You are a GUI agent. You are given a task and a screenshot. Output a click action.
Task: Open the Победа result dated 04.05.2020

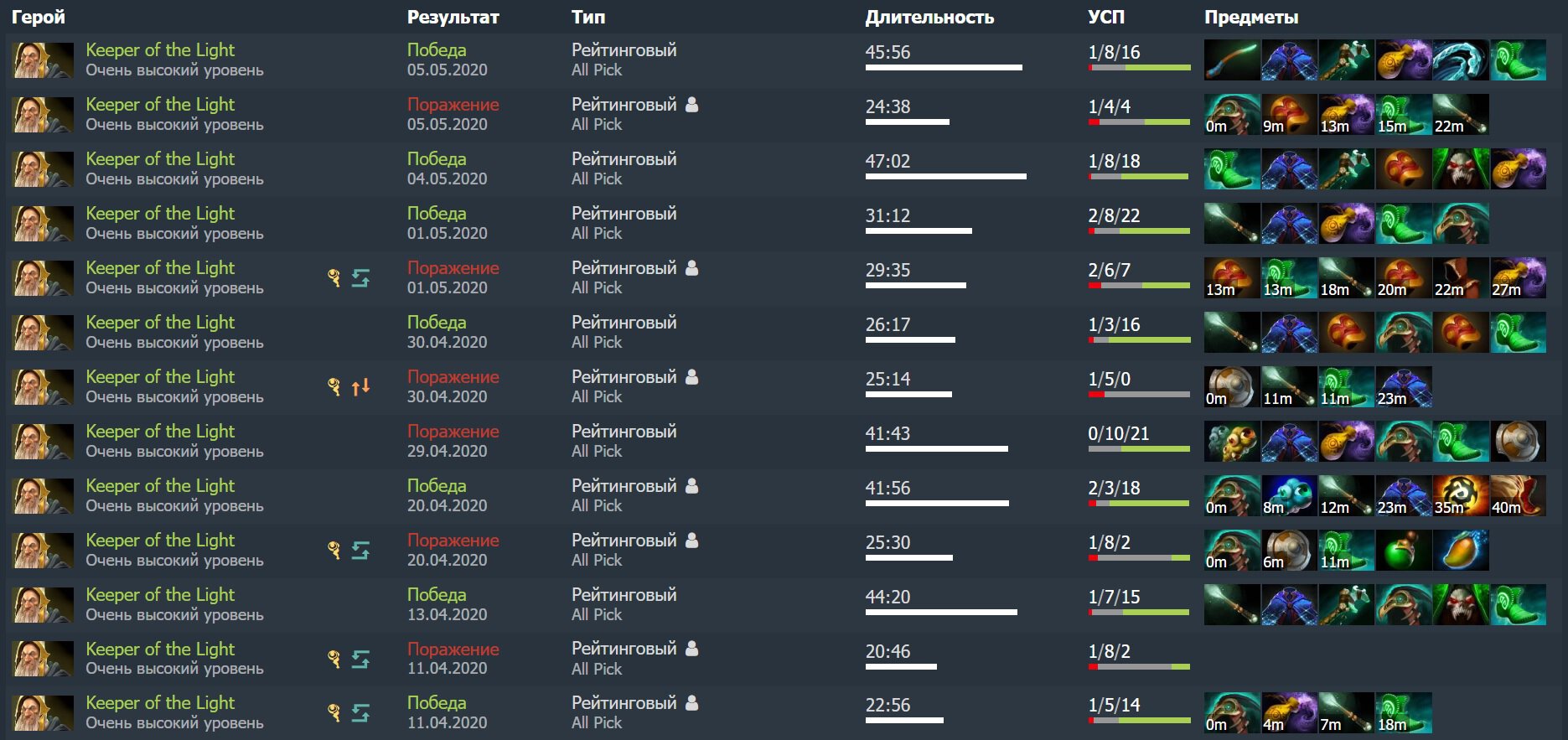tap(437, 159)
